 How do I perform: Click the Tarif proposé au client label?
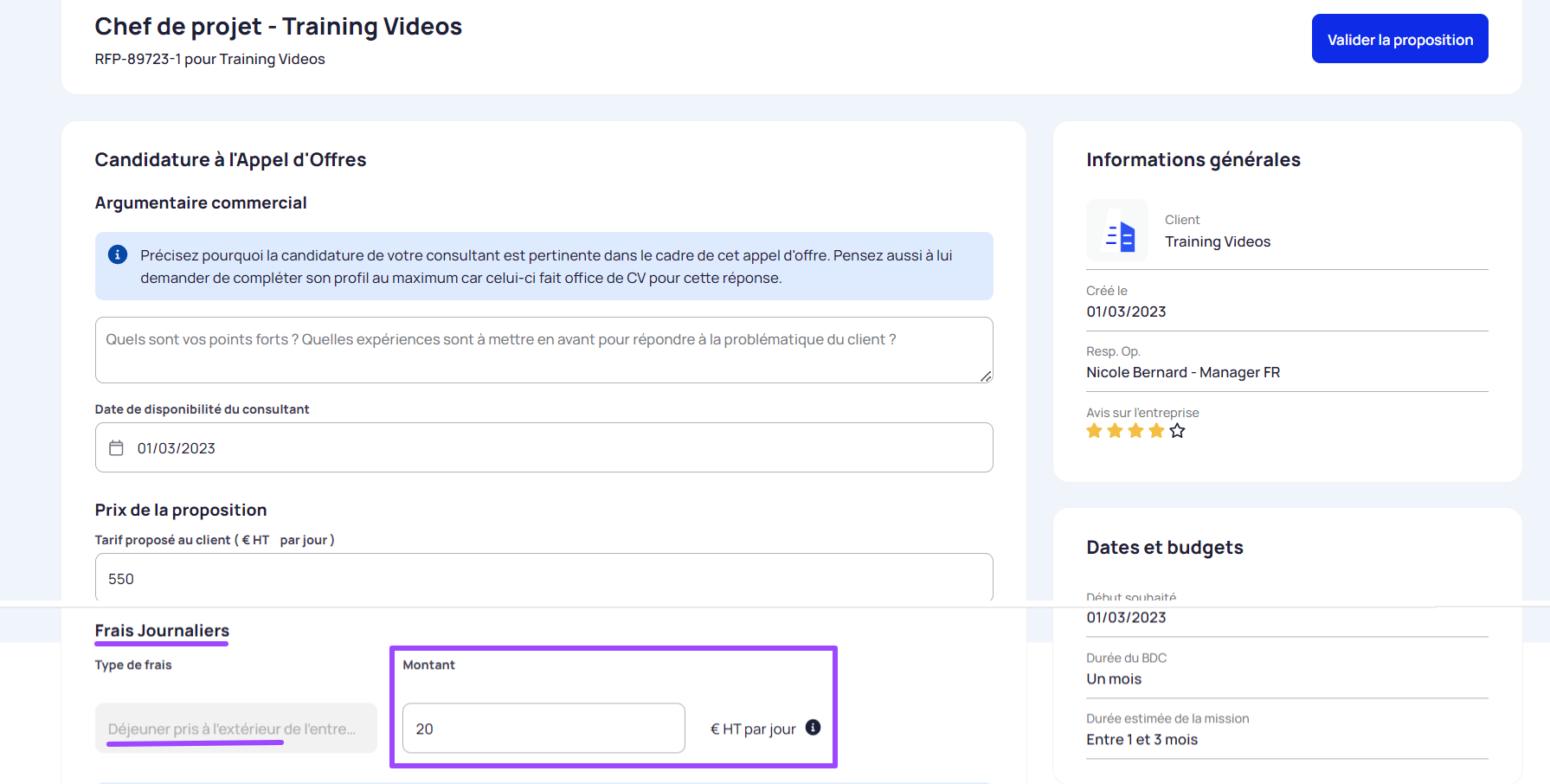pos(215,540)
